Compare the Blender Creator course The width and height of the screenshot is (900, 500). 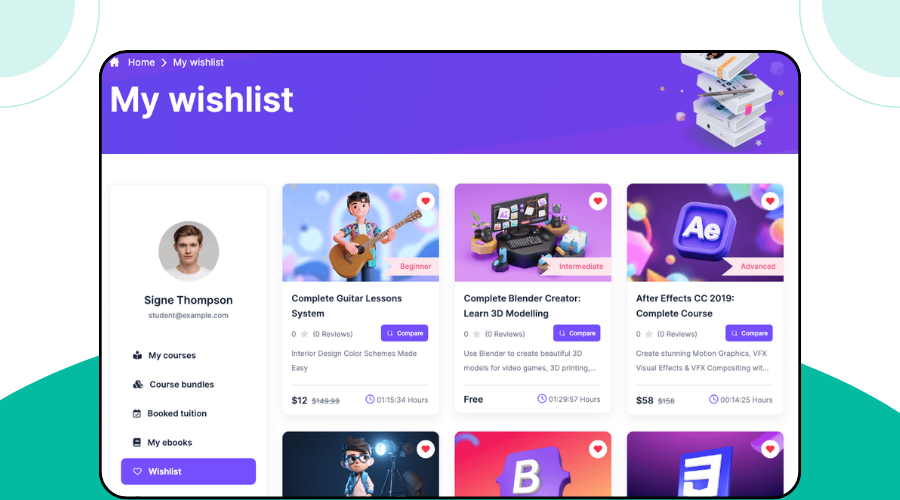pos(577,333)
